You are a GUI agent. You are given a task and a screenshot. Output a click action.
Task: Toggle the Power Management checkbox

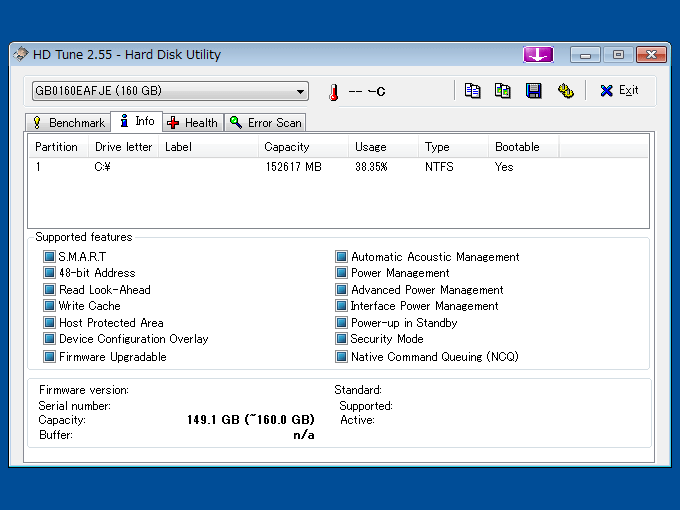click(341, 273)
